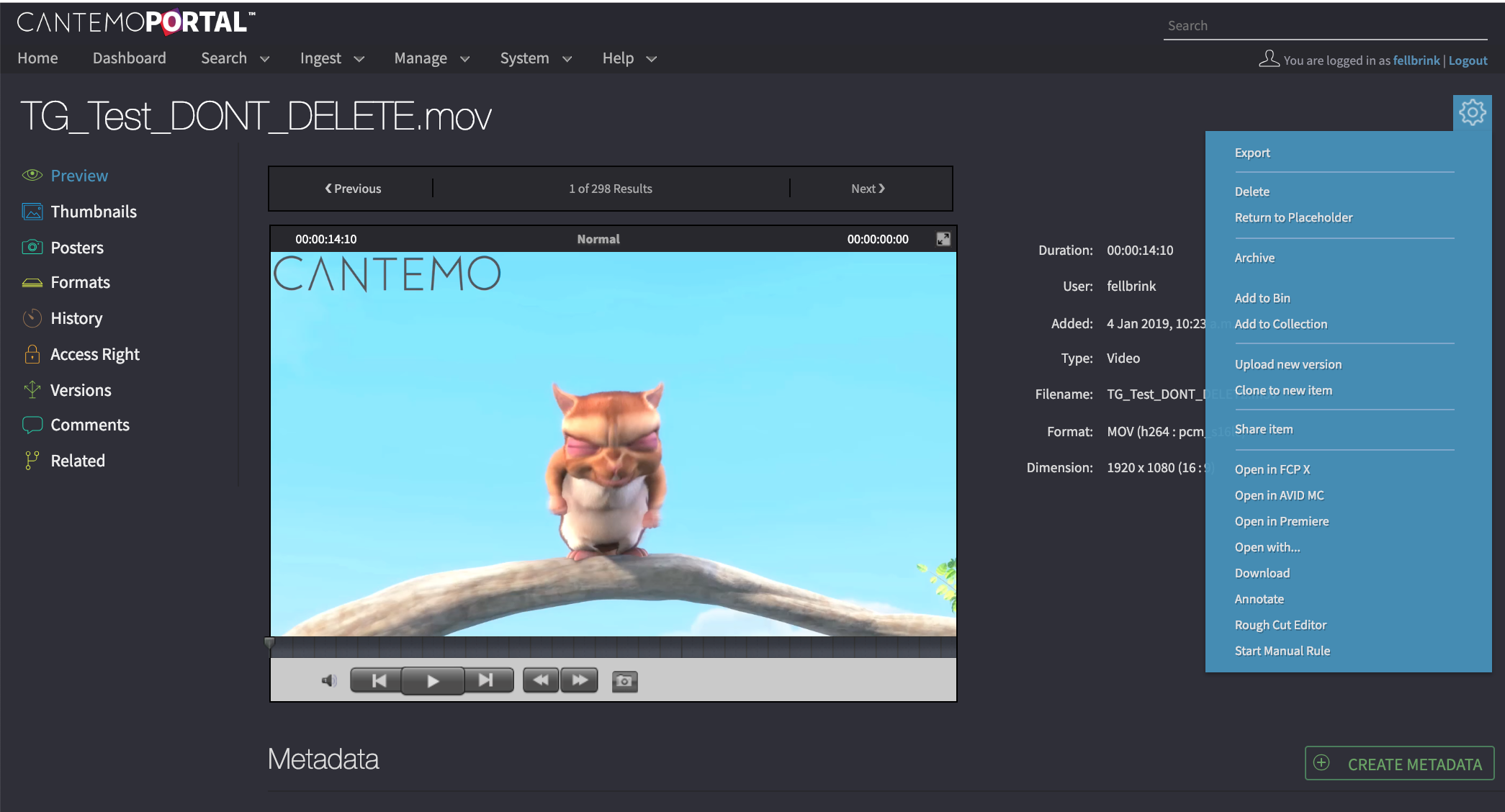Click the video preview frame

pos(614,443)
